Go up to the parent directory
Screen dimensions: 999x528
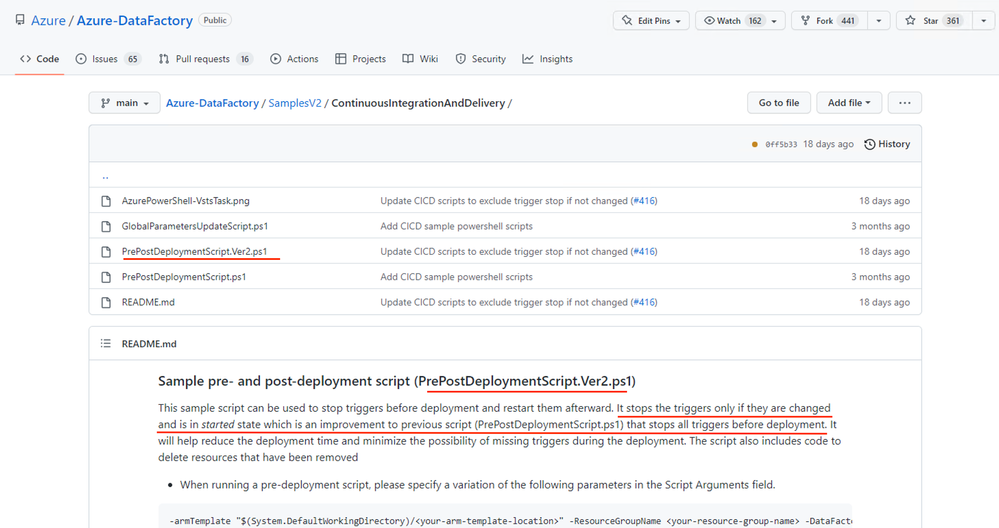(106, 176)
